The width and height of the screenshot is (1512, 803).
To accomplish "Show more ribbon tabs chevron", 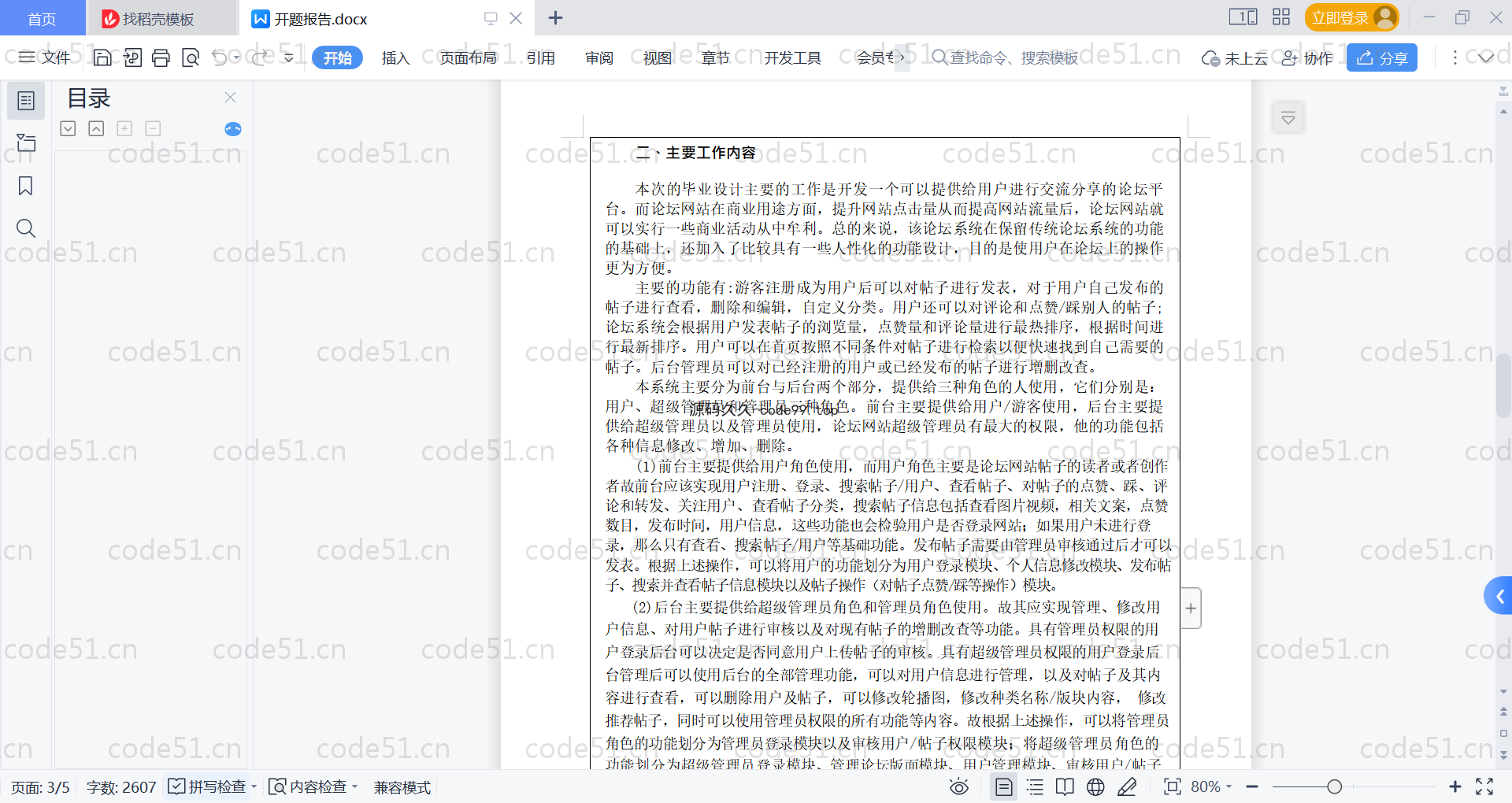I will pyautogui.click(x=902, y=57).
